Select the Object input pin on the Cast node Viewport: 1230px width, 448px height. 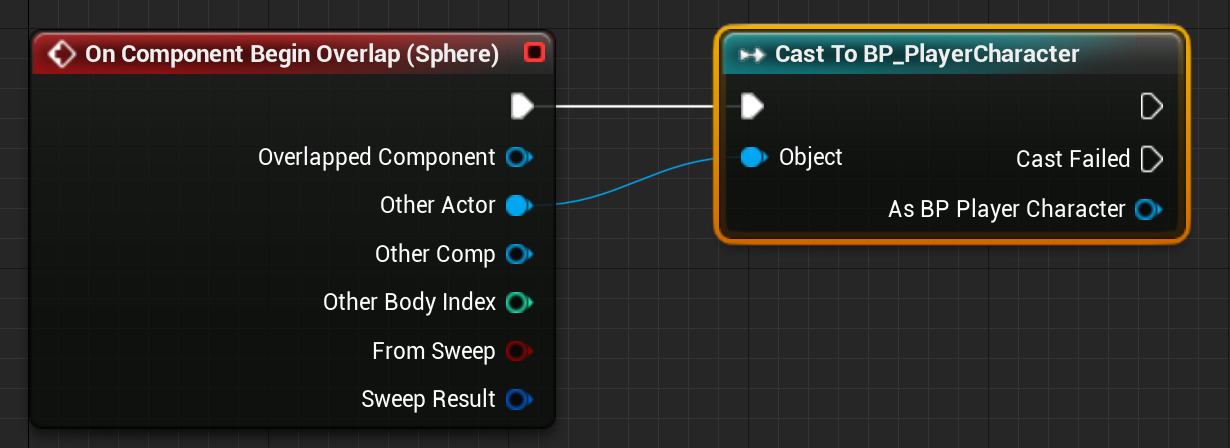[x=753, y=157]
